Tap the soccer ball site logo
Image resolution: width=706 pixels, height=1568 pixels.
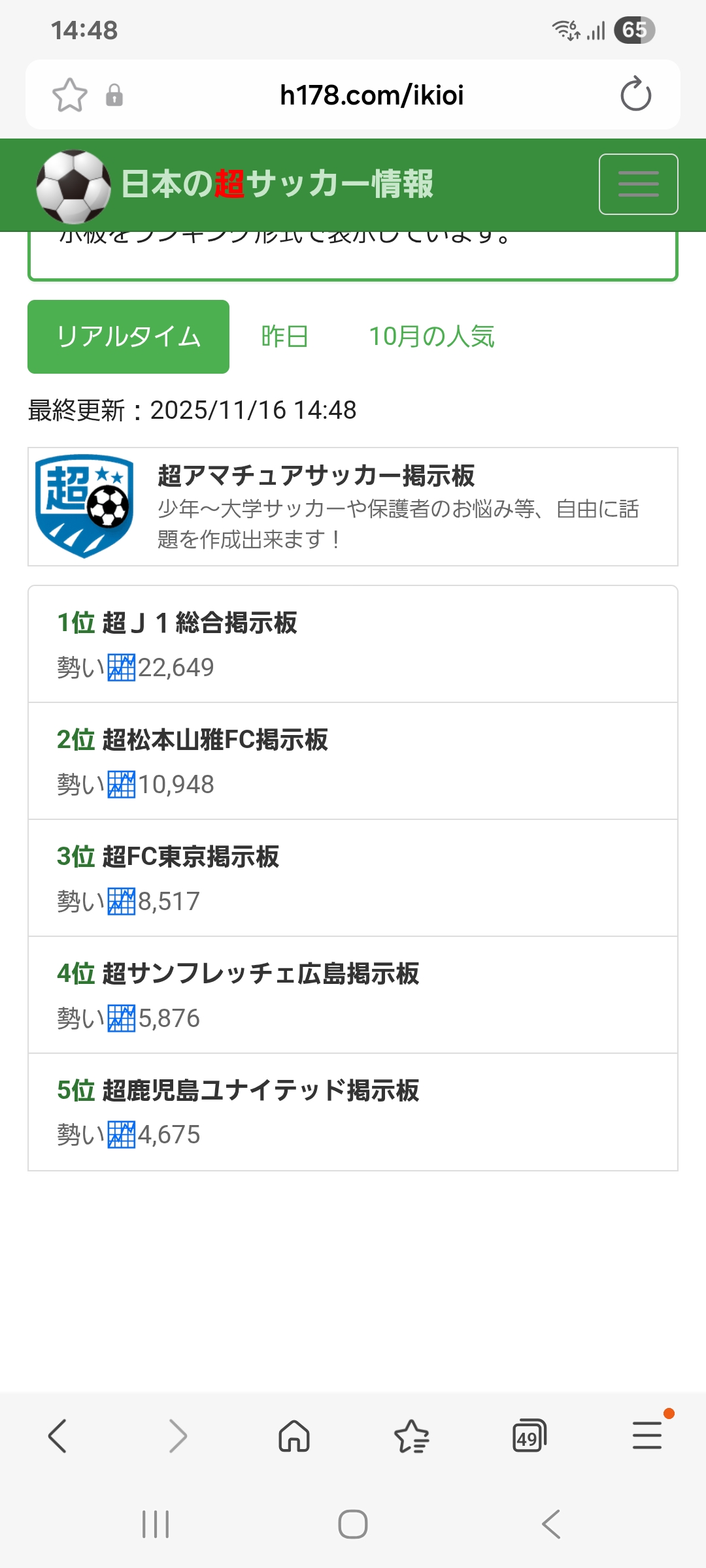(x=73, y=186)
